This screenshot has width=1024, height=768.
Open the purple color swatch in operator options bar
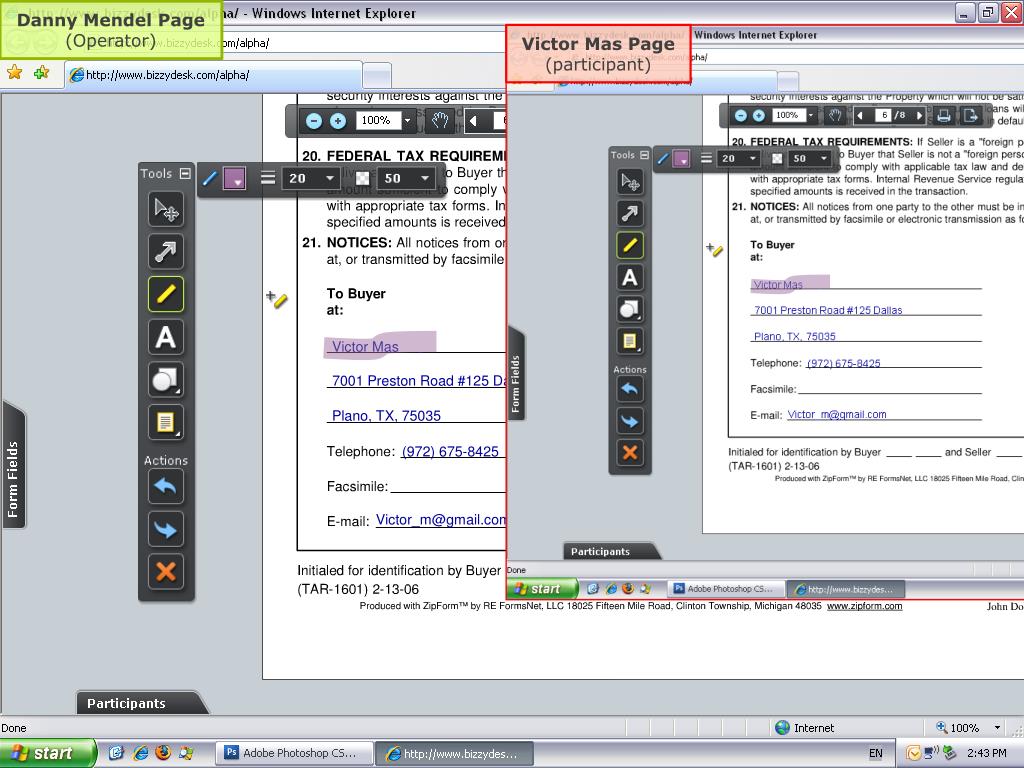234,178
